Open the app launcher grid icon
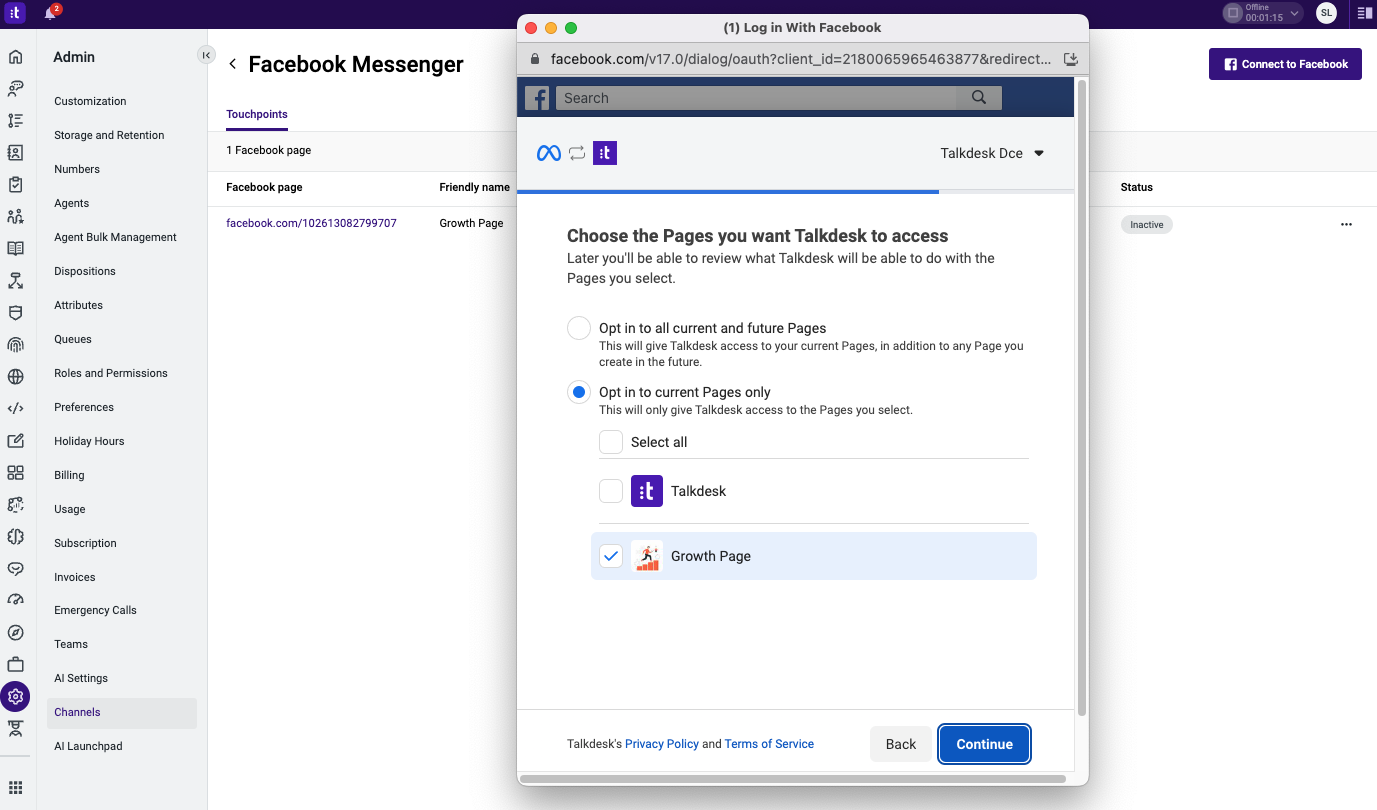The width and height of the screenshot is (1377, 810). pos(15,788)
